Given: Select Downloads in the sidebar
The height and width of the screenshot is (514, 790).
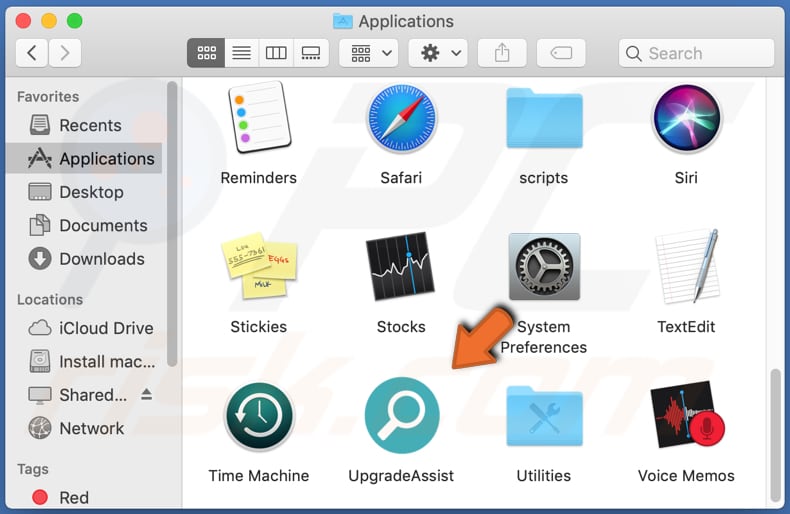Looking at the screenshot, I should pos(101,259).
